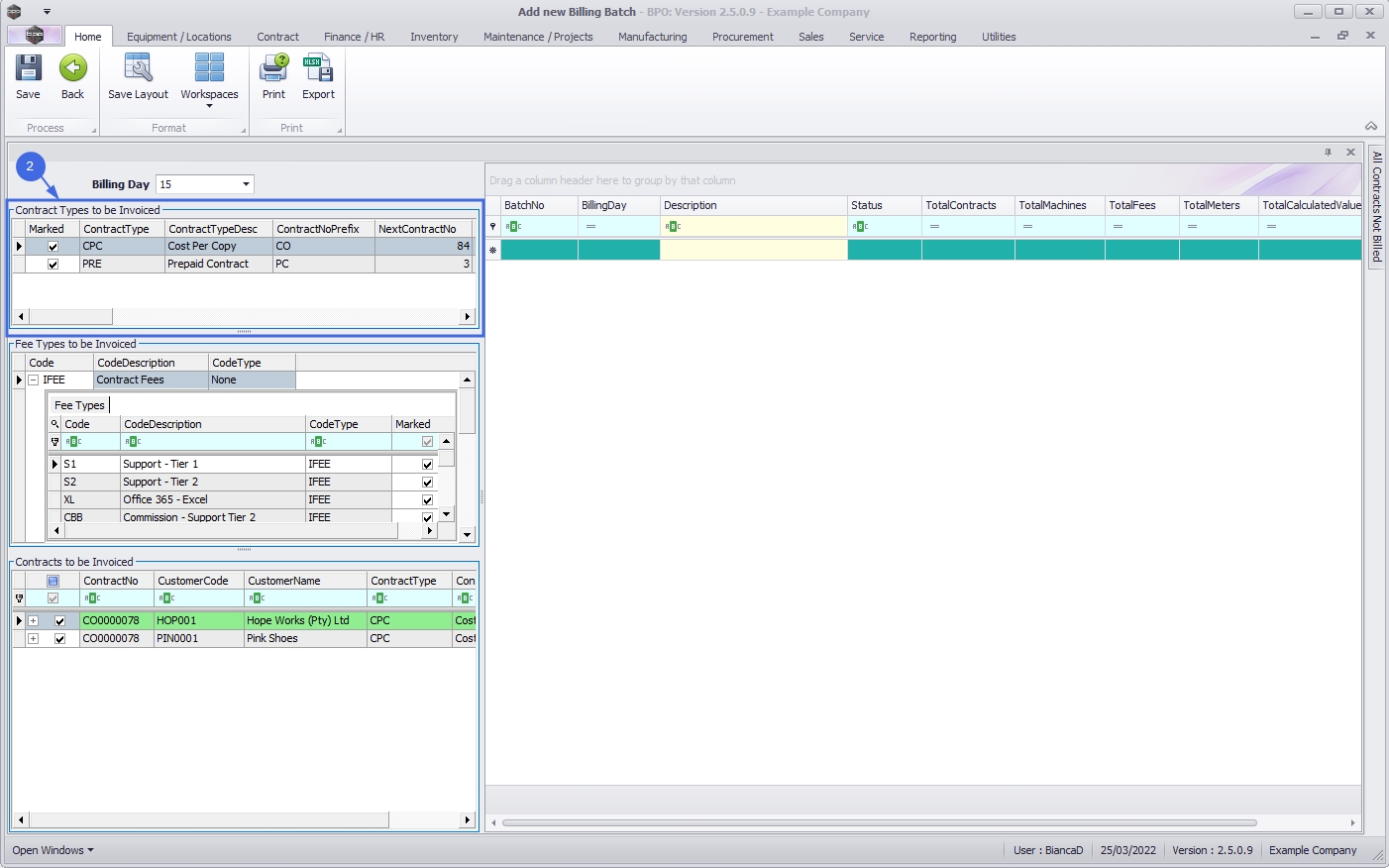Image resolution: width=1389 pixels, height=868 pixels.
Task: Toggle checkbox for Hope Works (Pty) Ltd contract
Action: 59,621
